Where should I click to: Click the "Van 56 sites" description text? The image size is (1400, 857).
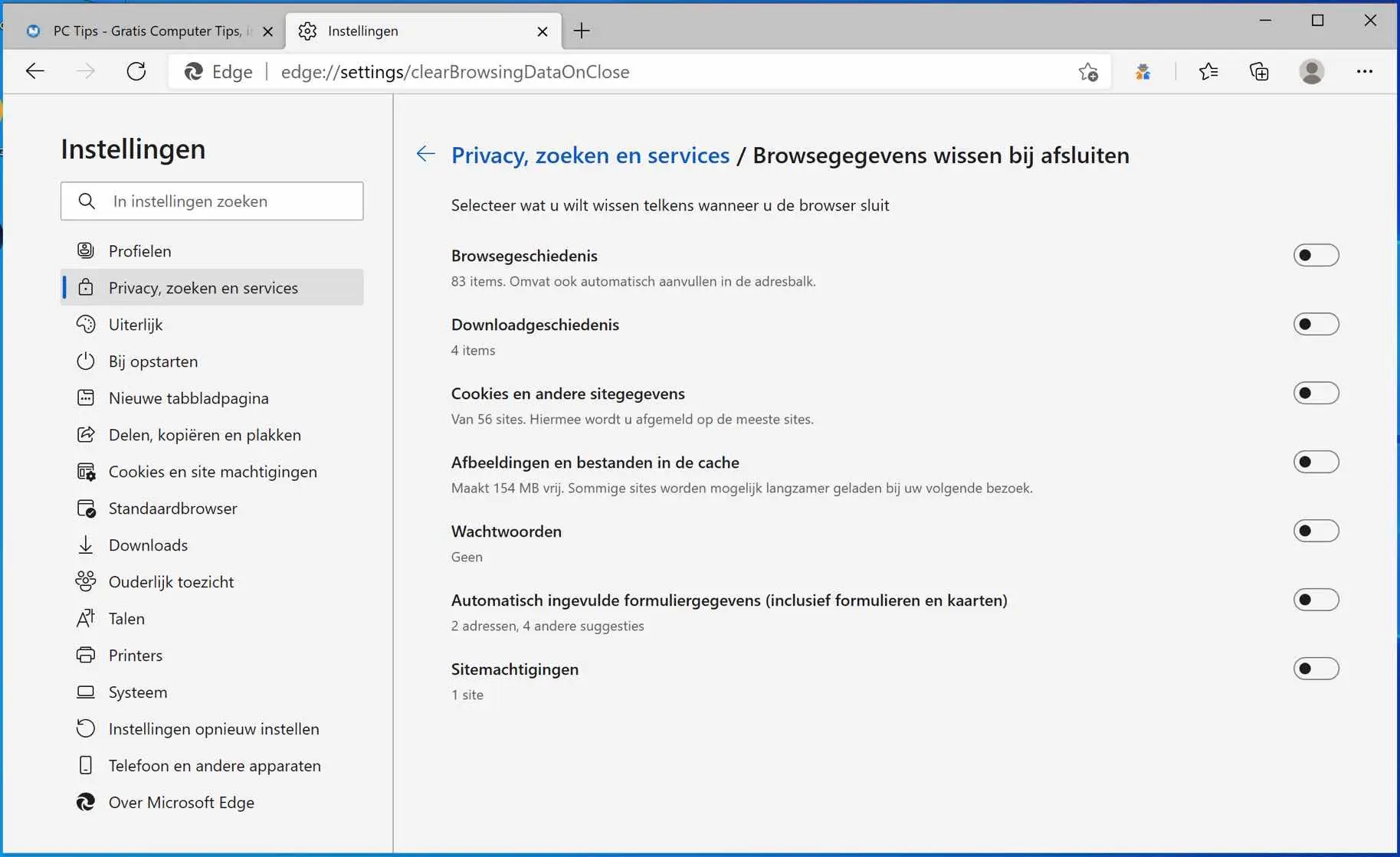pyautogui.click(x=632, y=419)
